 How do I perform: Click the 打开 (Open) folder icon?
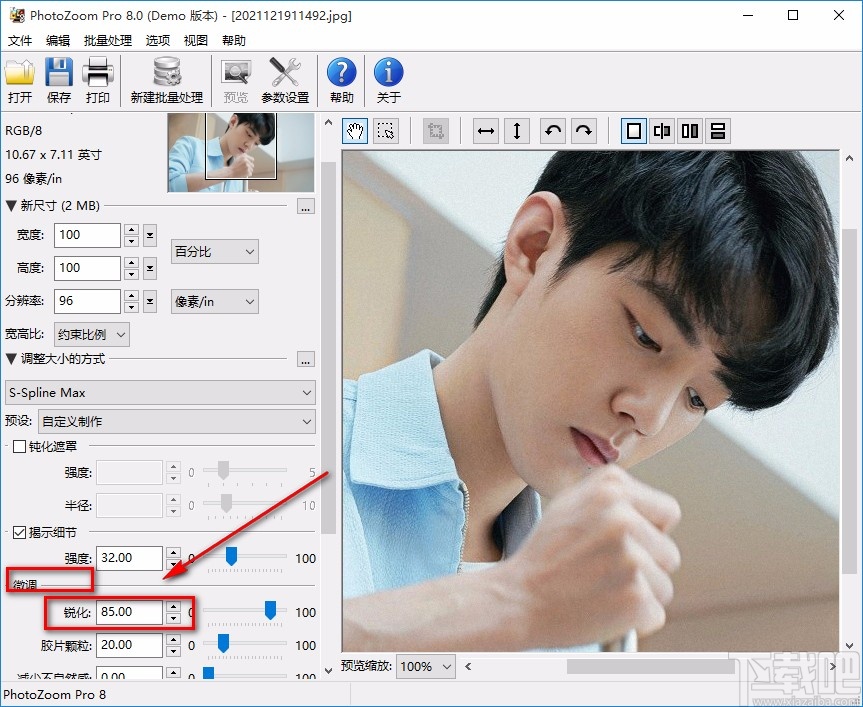click(20, 80)
